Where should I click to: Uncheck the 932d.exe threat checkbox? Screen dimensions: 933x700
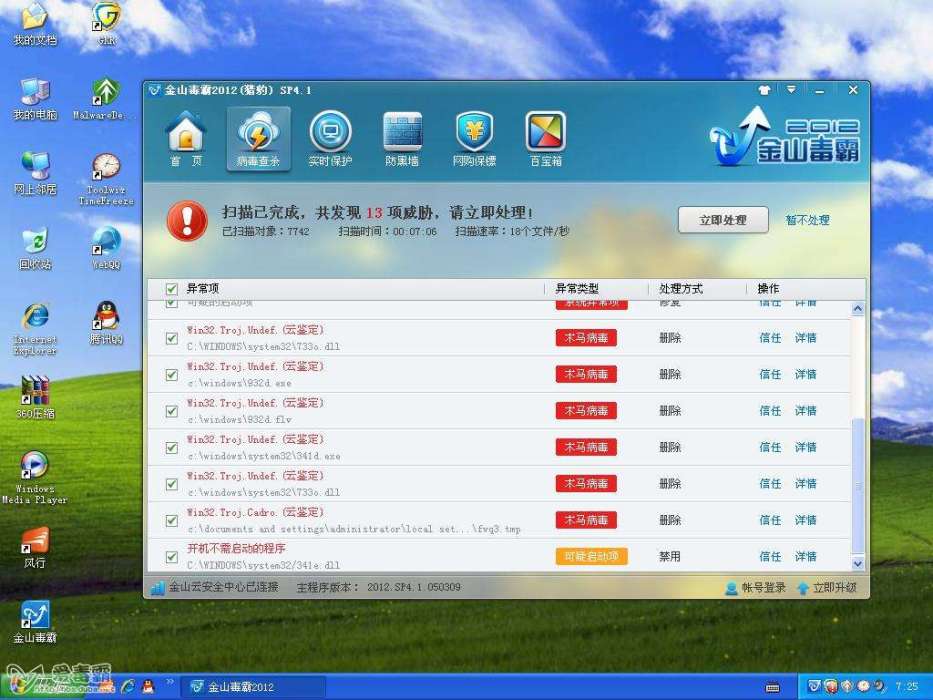171,375
